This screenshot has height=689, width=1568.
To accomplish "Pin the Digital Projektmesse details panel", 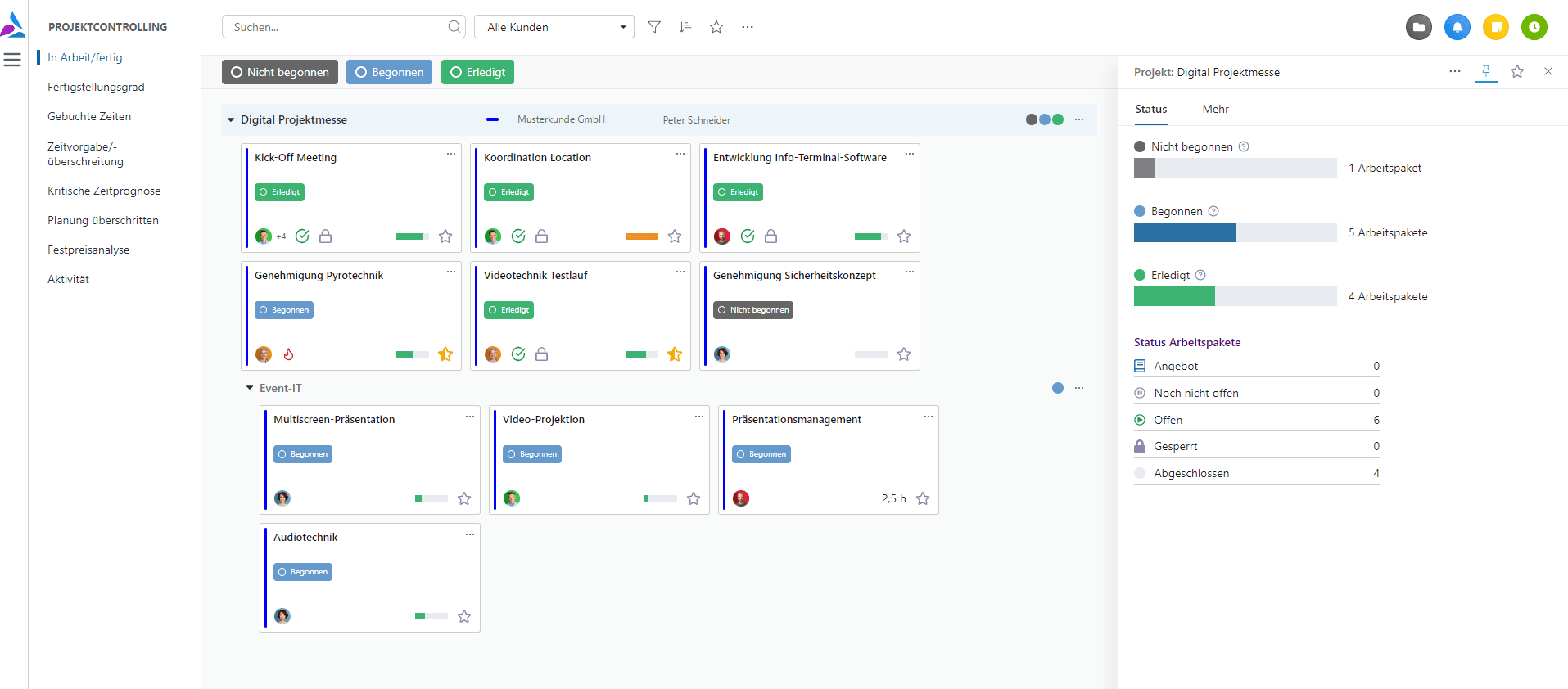I will click(x=1485, y=71).
